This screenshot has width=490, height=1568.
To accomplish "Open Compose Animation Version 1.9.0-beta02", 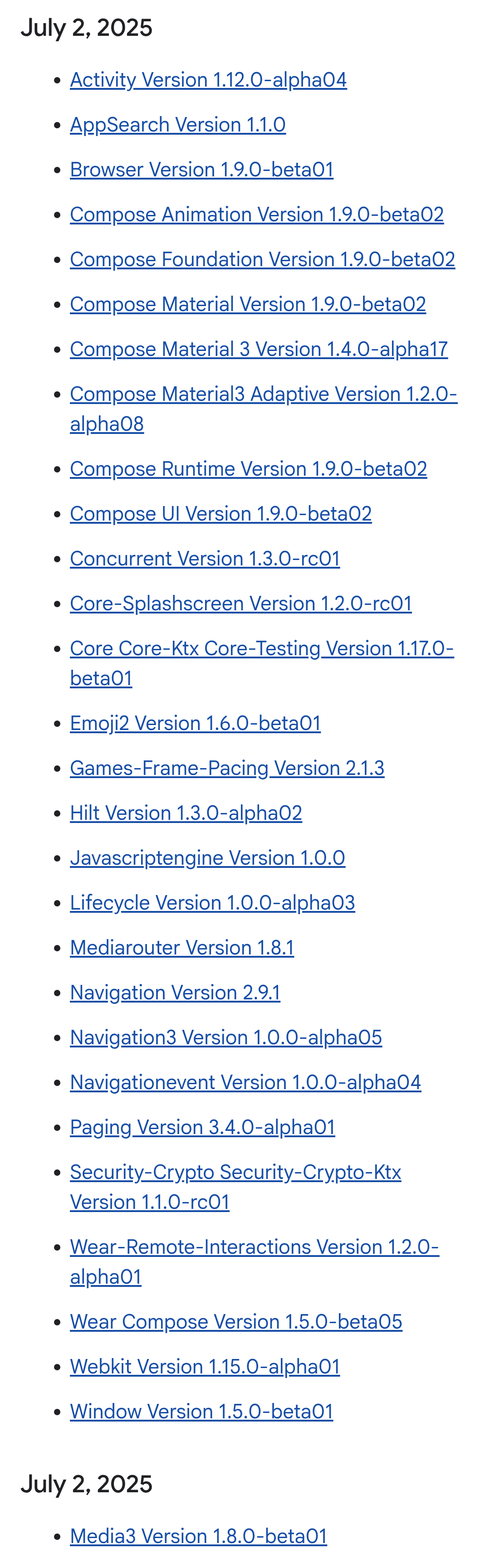I will [257, 215].
